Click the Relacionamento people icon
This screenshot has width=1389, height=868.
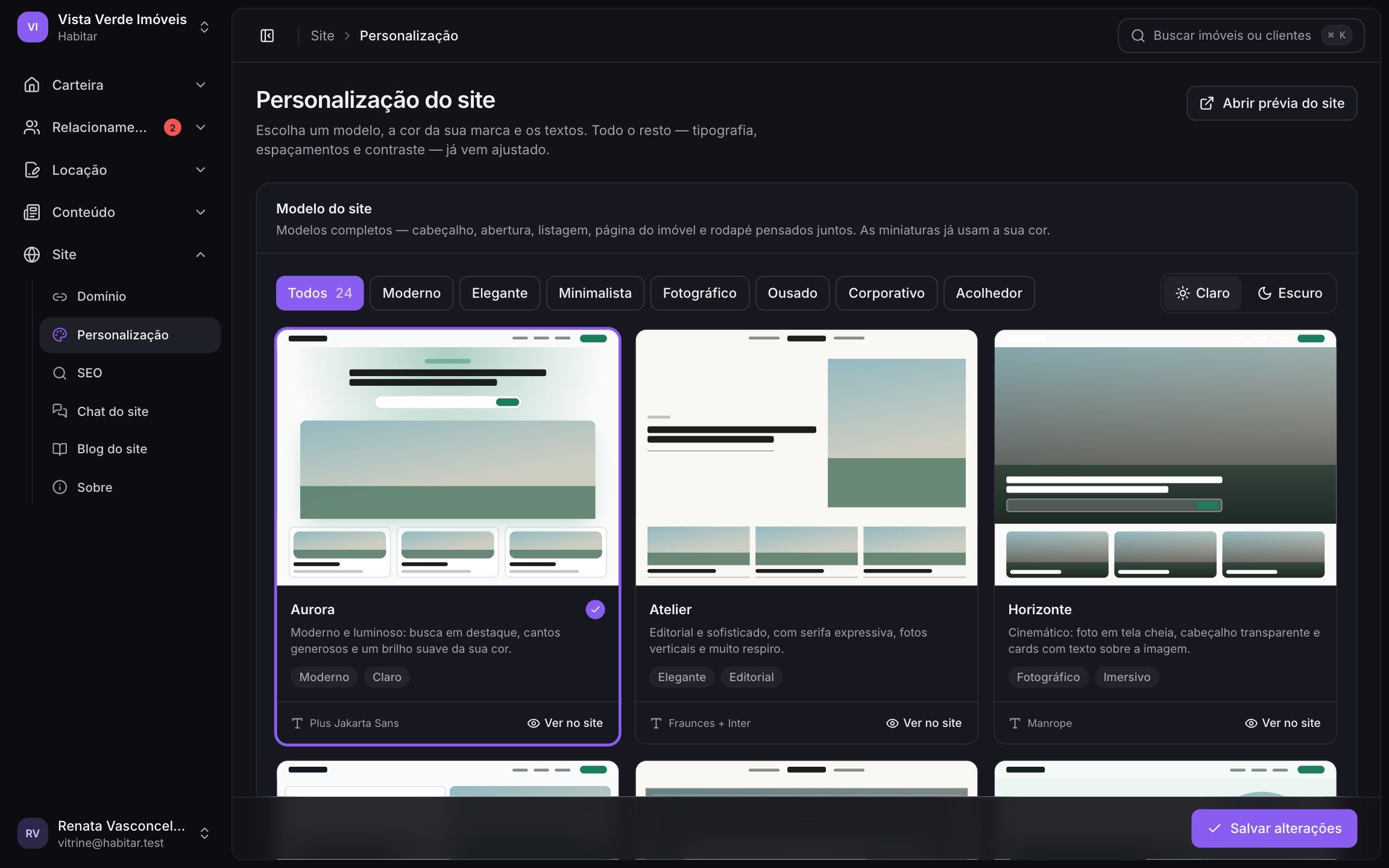(32, 127)
